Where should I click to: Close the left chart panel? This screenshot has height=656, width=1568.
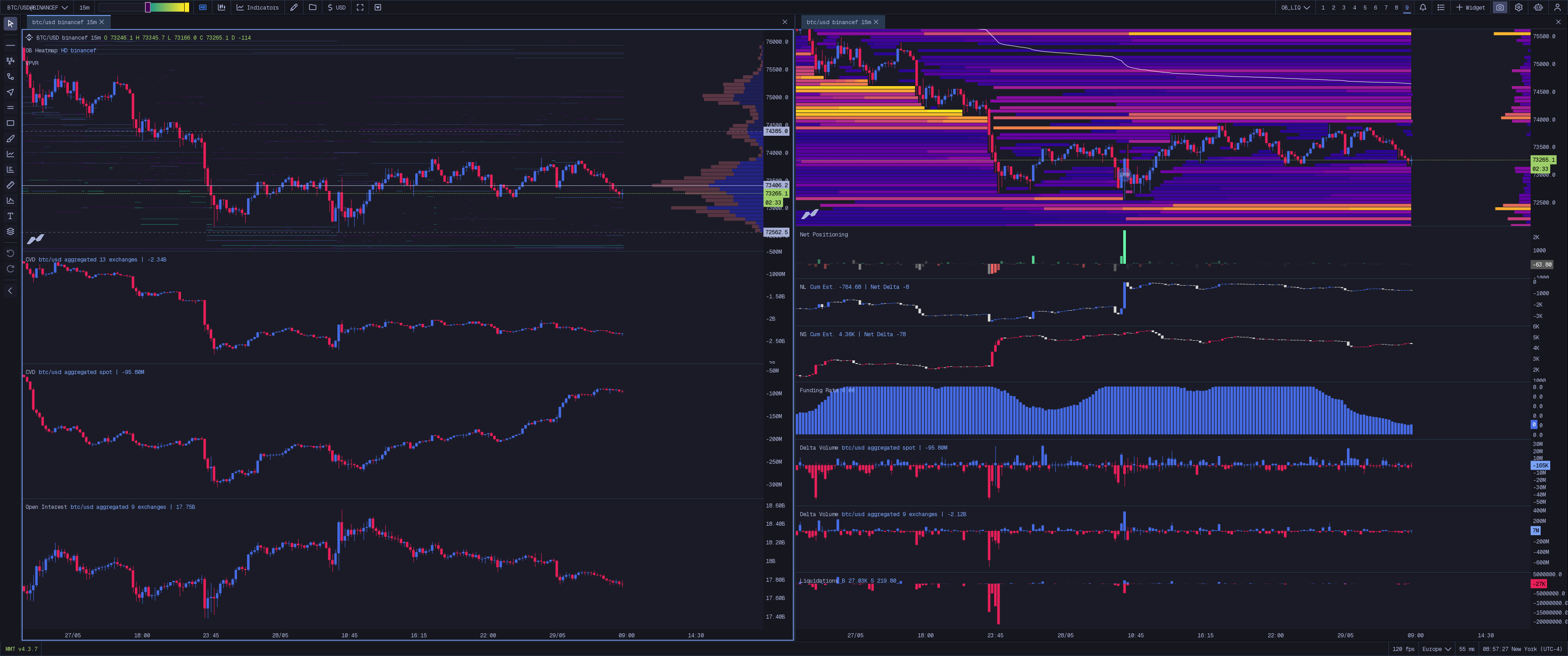(784, 22)
